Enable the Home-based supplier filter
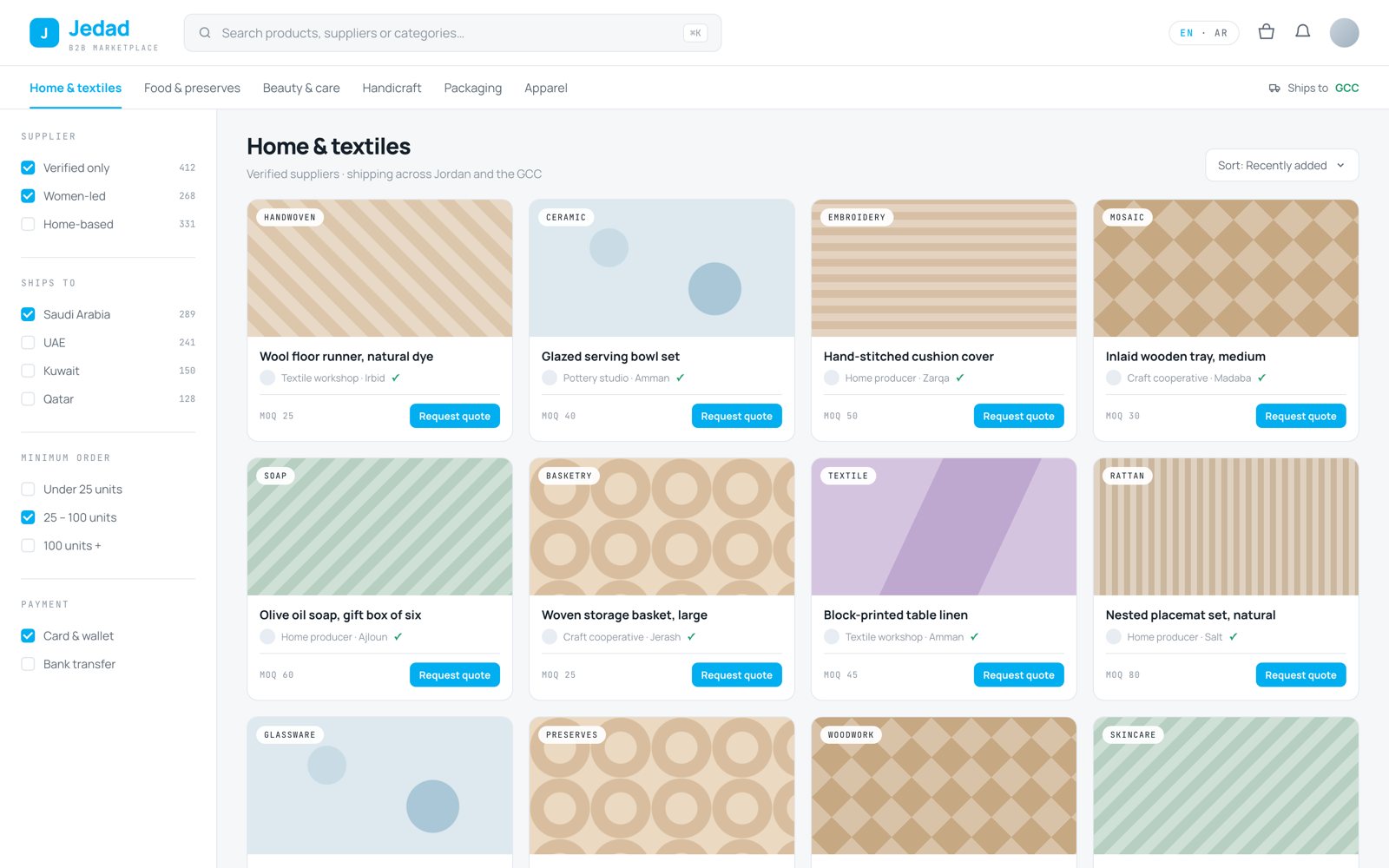Image resolution: width=1389 pixels, height=868 pixels. [x=28, y=224]
